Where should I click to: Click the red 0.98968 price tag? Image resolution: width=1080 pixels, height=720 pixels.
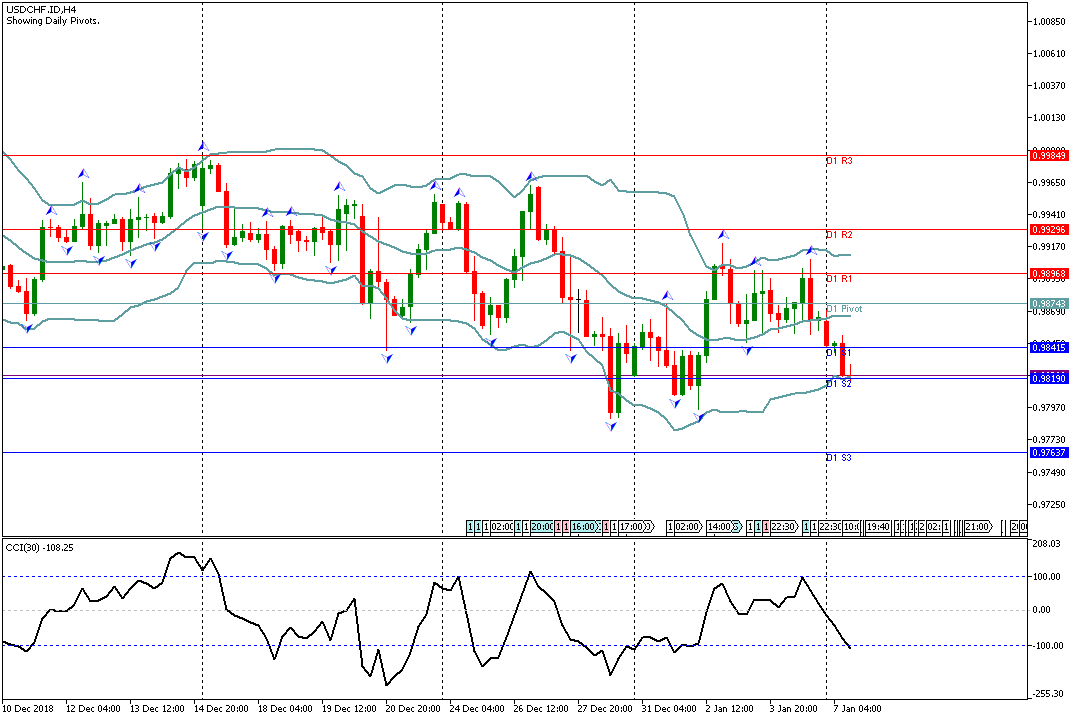pyautogui.click(x=1049, y=274)
